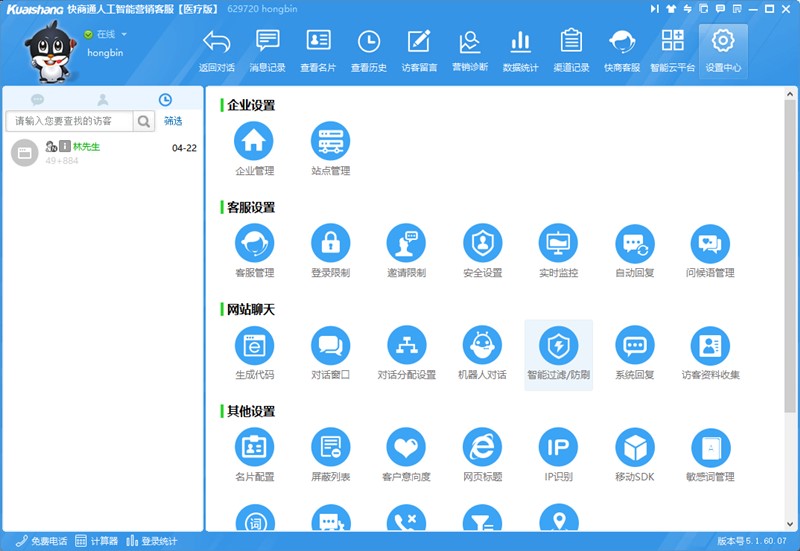800x551 pixels.
Task: Open 机器人对话 robot chat settings
Action: click(x=482, y=346)
